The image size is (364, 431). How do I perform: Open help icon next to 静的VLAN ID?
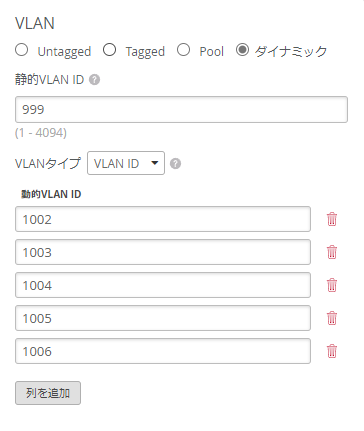(x=95, y=80)
